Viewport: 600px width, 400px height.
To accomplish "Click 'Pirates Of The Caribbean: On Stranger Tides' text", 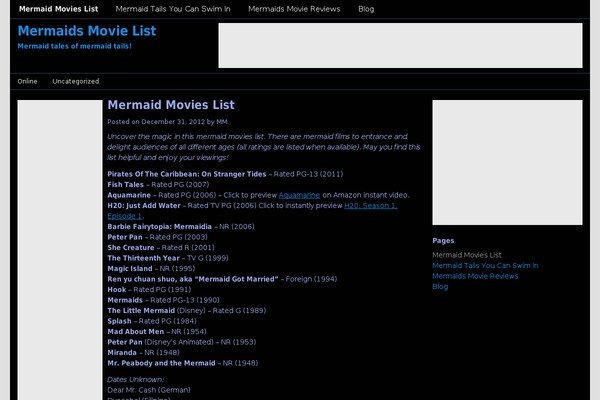I will point(187,174).
